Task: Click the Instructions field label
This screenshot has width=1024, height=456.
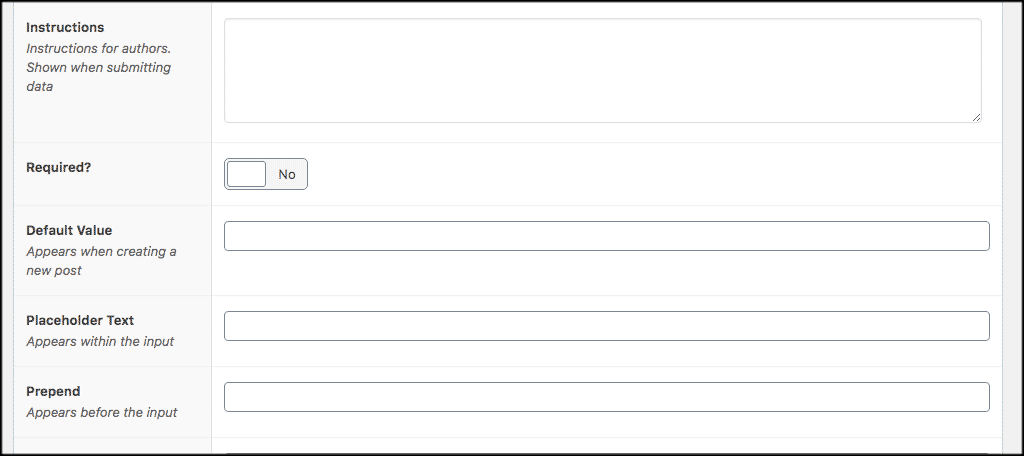Action: click(x=65, y=27)
